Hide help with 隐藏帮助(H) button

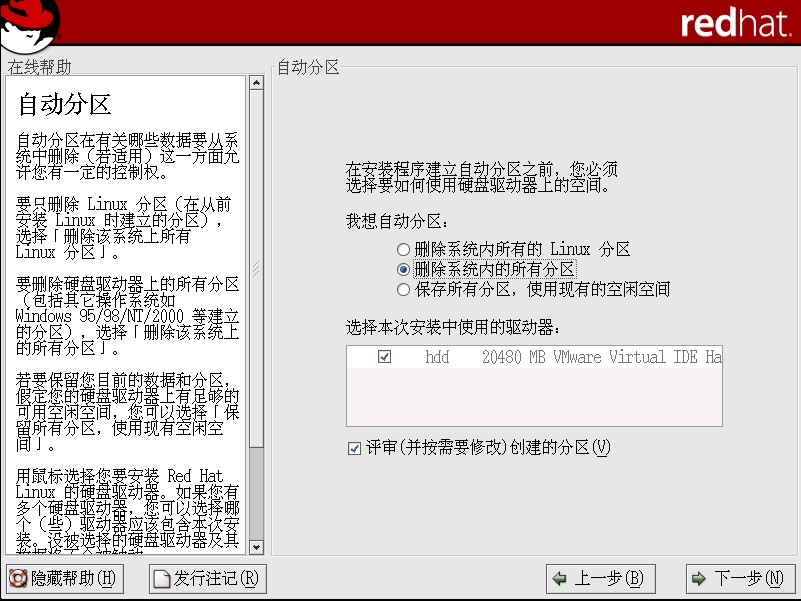point(65,579)
